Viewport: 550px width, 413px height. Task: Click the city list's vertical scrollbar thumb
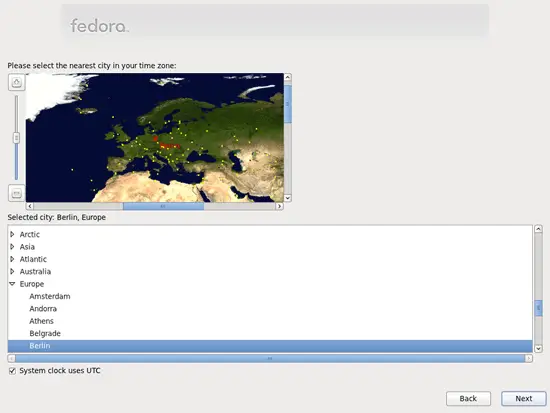[x=538, y=308]
